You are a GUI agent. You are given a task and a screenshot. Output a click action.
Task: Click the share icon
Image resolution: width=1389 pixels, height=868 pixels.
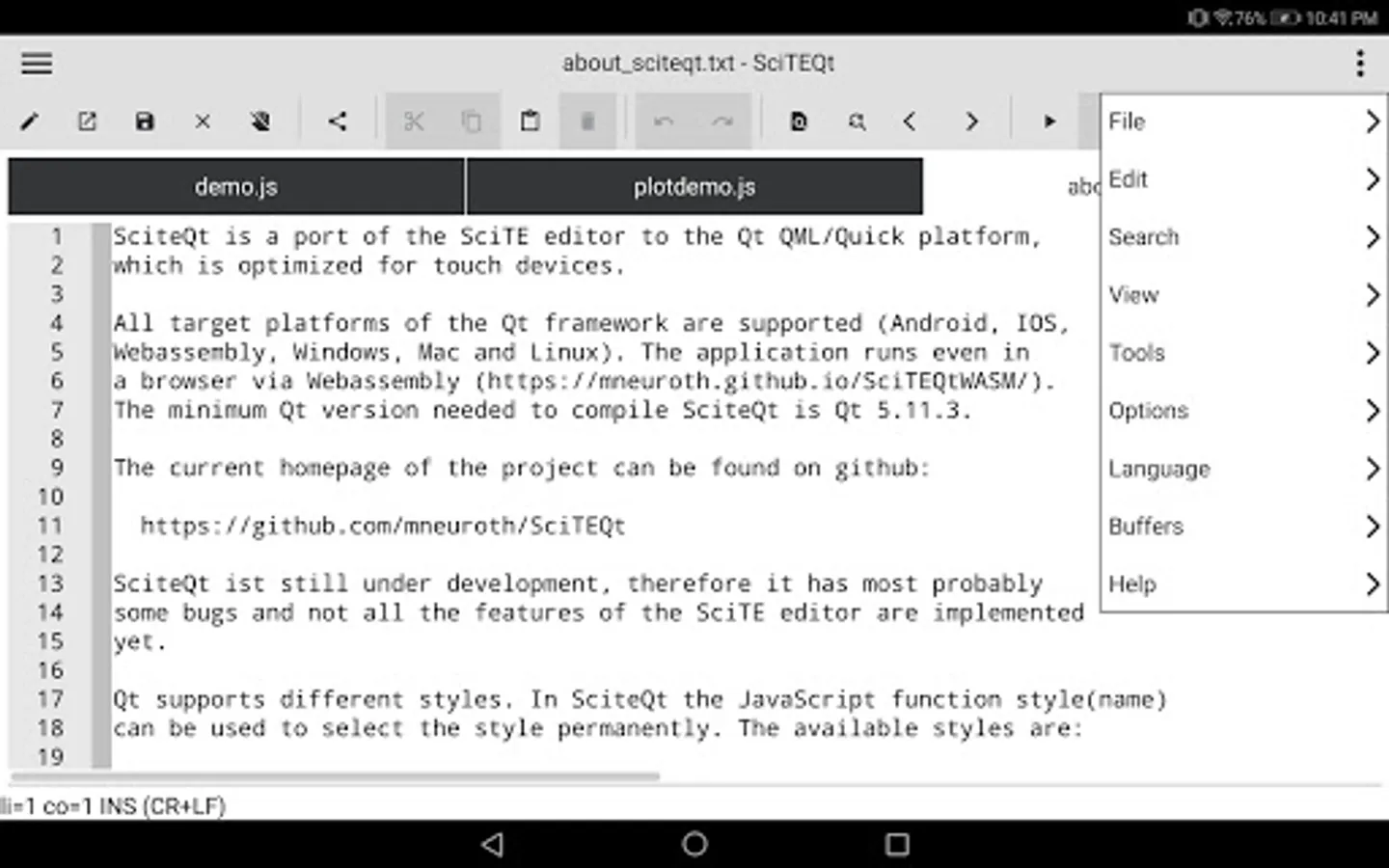tap(337, 122)
